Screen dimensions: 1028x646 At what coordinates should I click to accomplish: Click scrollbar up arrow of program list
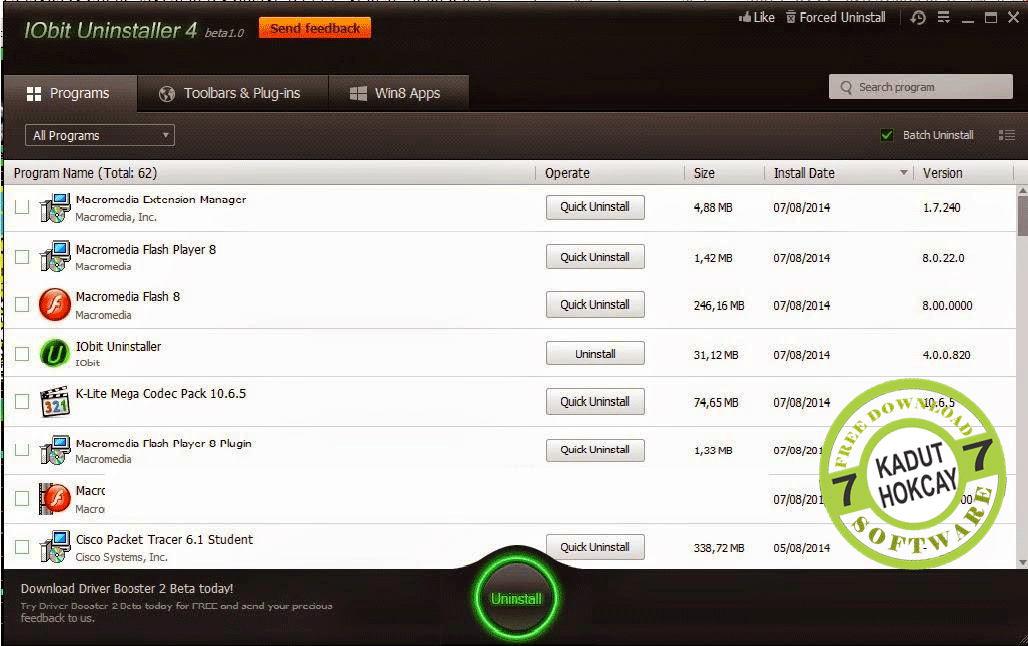[1022, 191]
